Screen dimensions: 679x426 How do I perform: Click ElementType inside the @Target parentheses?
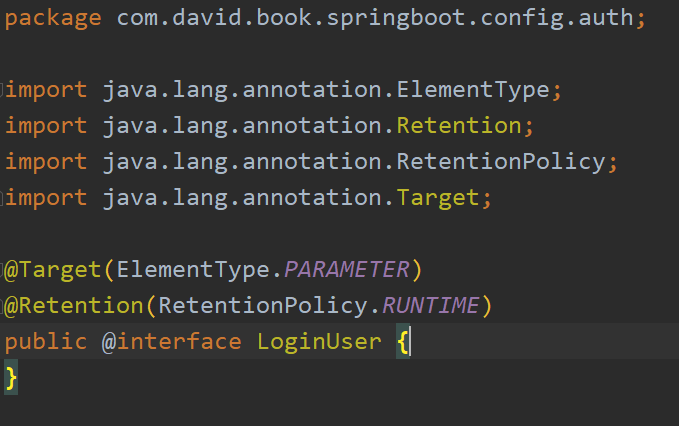coord(193,270)
